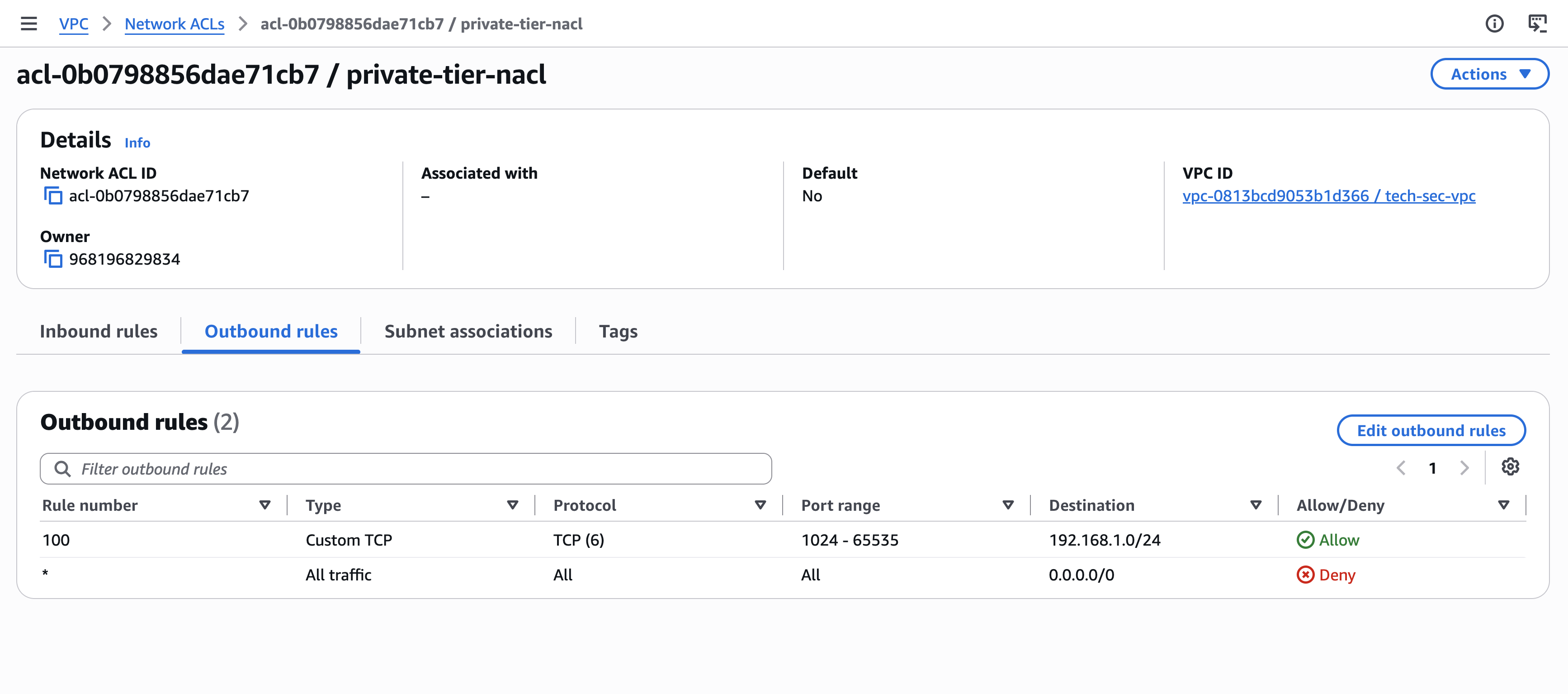
Task: Sort by Protocol column arrow
Action: [x=760, y=505]
